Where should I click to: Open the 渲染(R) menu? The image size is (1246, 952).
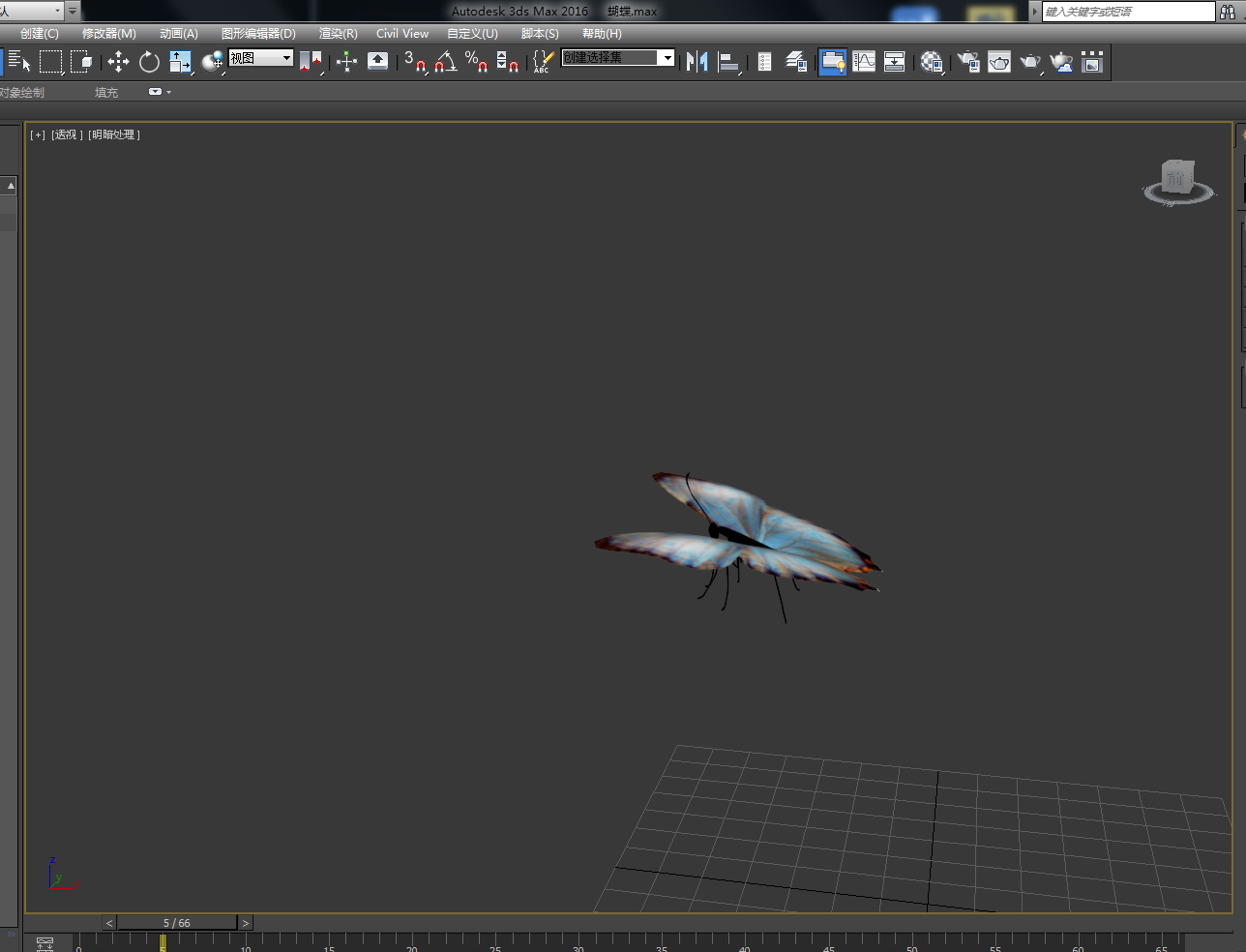[338, 34]
